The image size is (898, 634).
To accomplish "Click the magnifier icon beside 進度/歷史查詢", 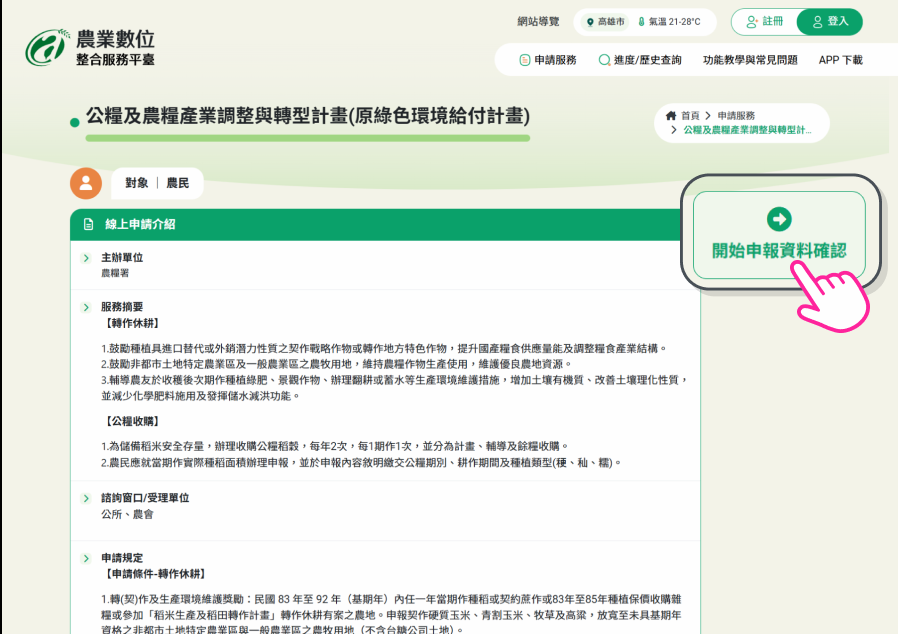I will click(x=604, y=60).
